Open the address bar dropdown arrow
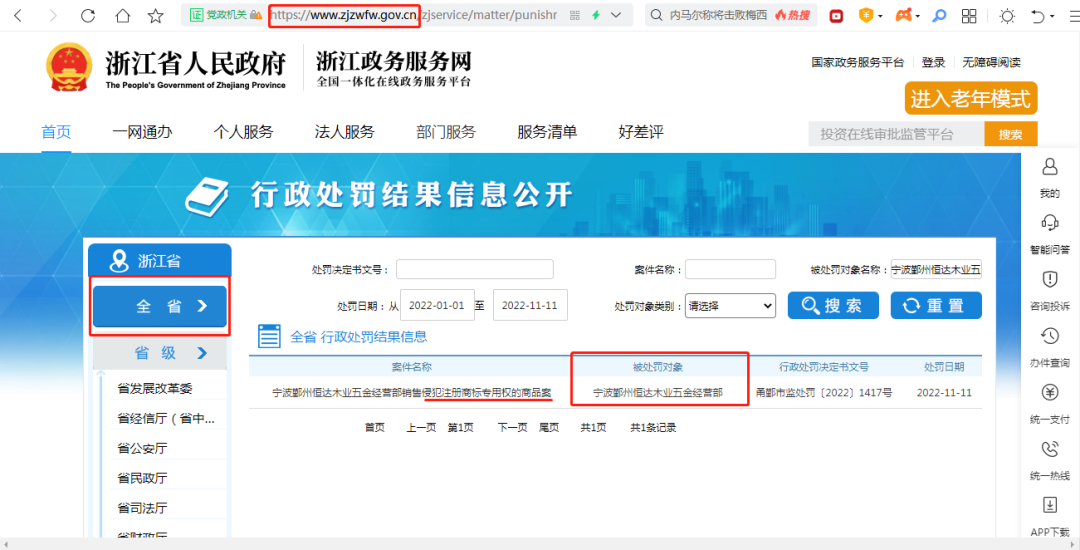 616,16
